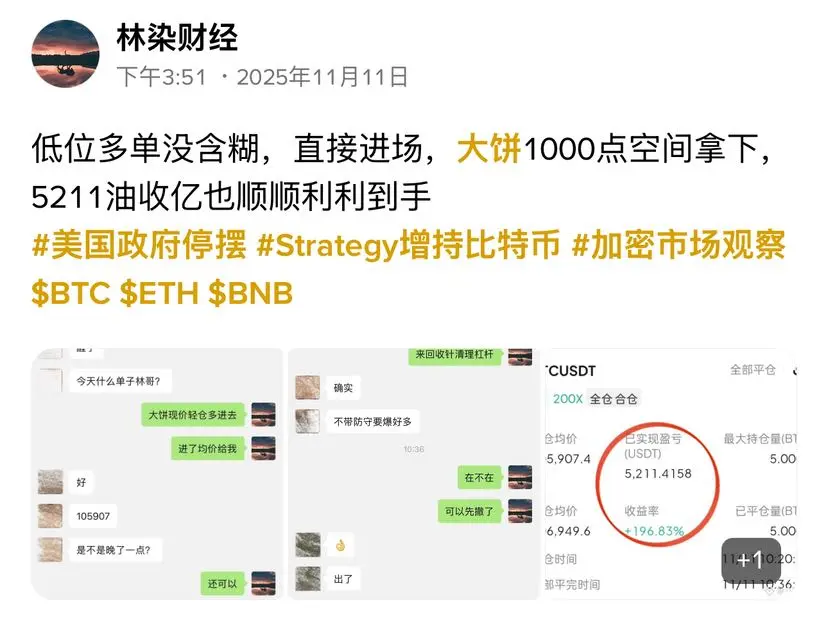Click the red-circled 5,211.4158 profit figure

tap(658, 474)
